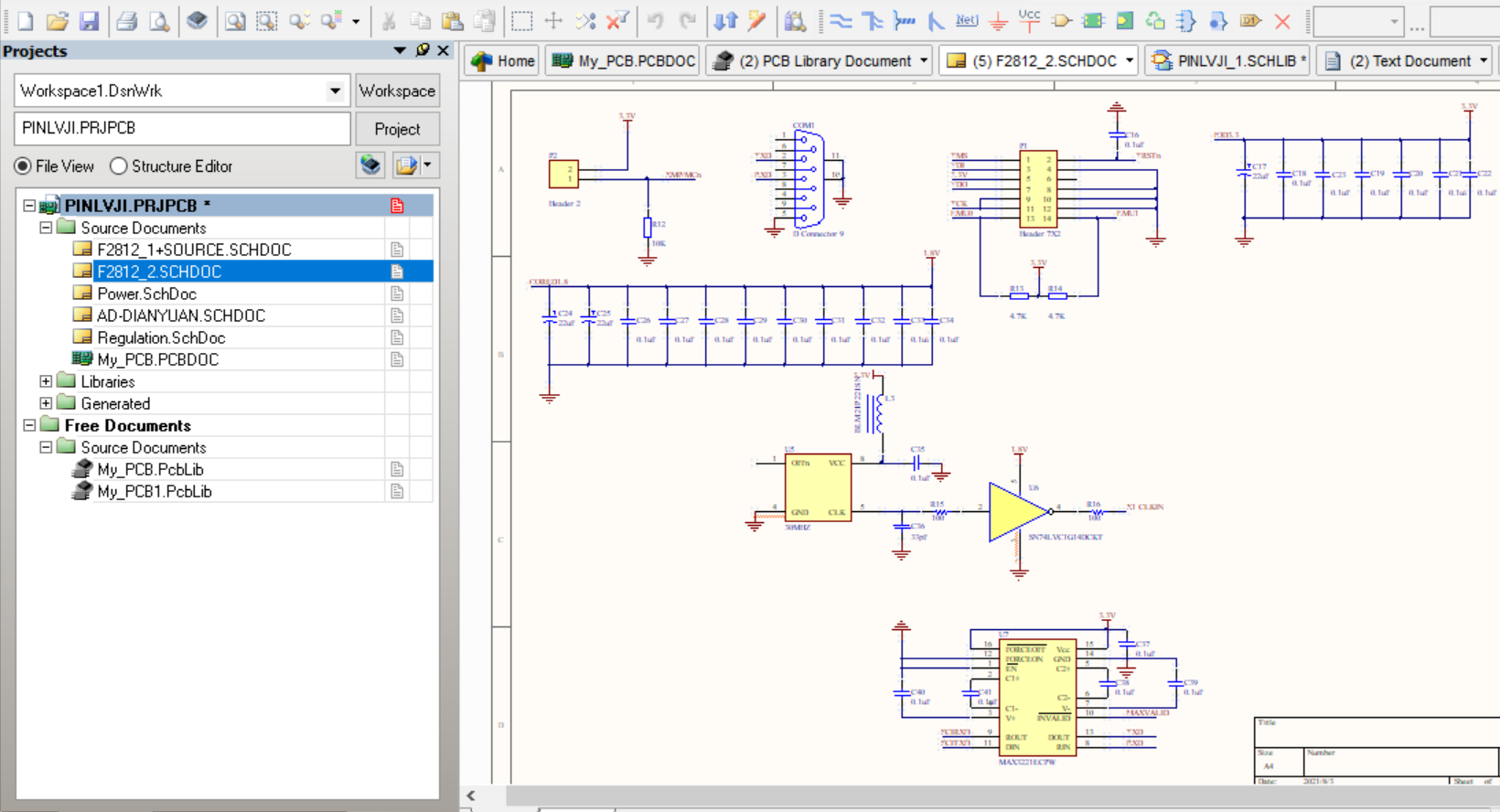Switch to the My_PCB.PCBDOC tab
Screen dimensions: 1500x812
coord(623,61)
